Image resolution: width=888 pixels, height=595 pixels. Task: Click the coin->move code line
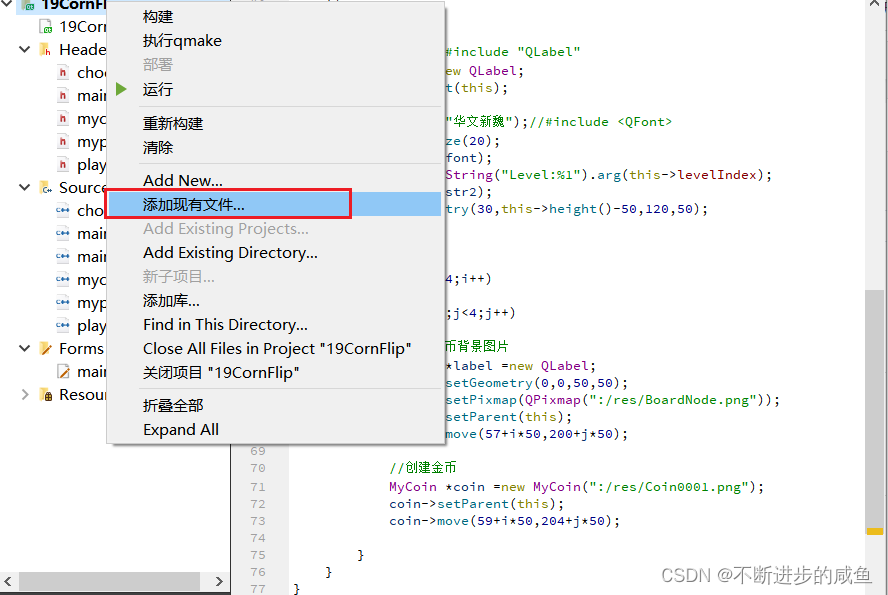pyautogui.click(x=504, y=521)
